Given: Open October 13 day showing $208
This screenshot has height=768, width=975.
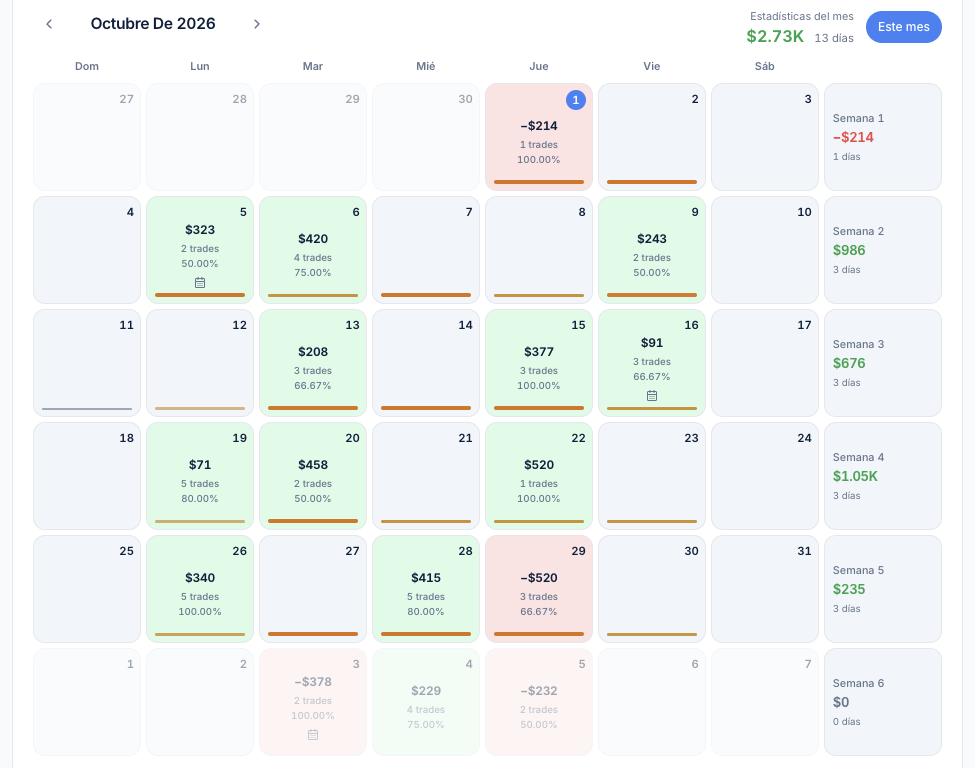Looking at the screenshot, I should pyautogui.click(x=313, y=363).
